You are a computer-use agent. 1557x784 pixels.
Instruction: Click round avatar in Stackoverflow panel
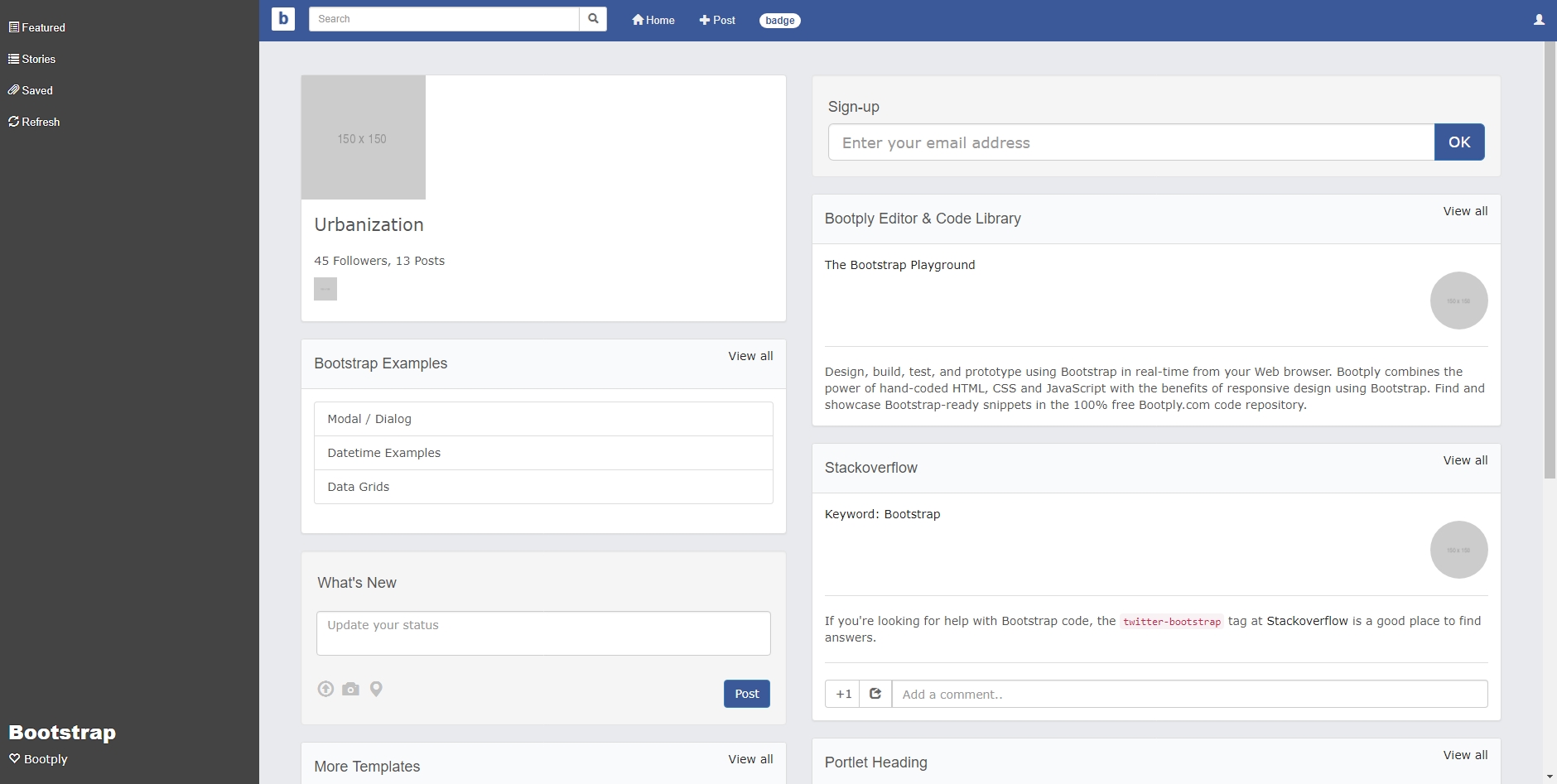1459,550
